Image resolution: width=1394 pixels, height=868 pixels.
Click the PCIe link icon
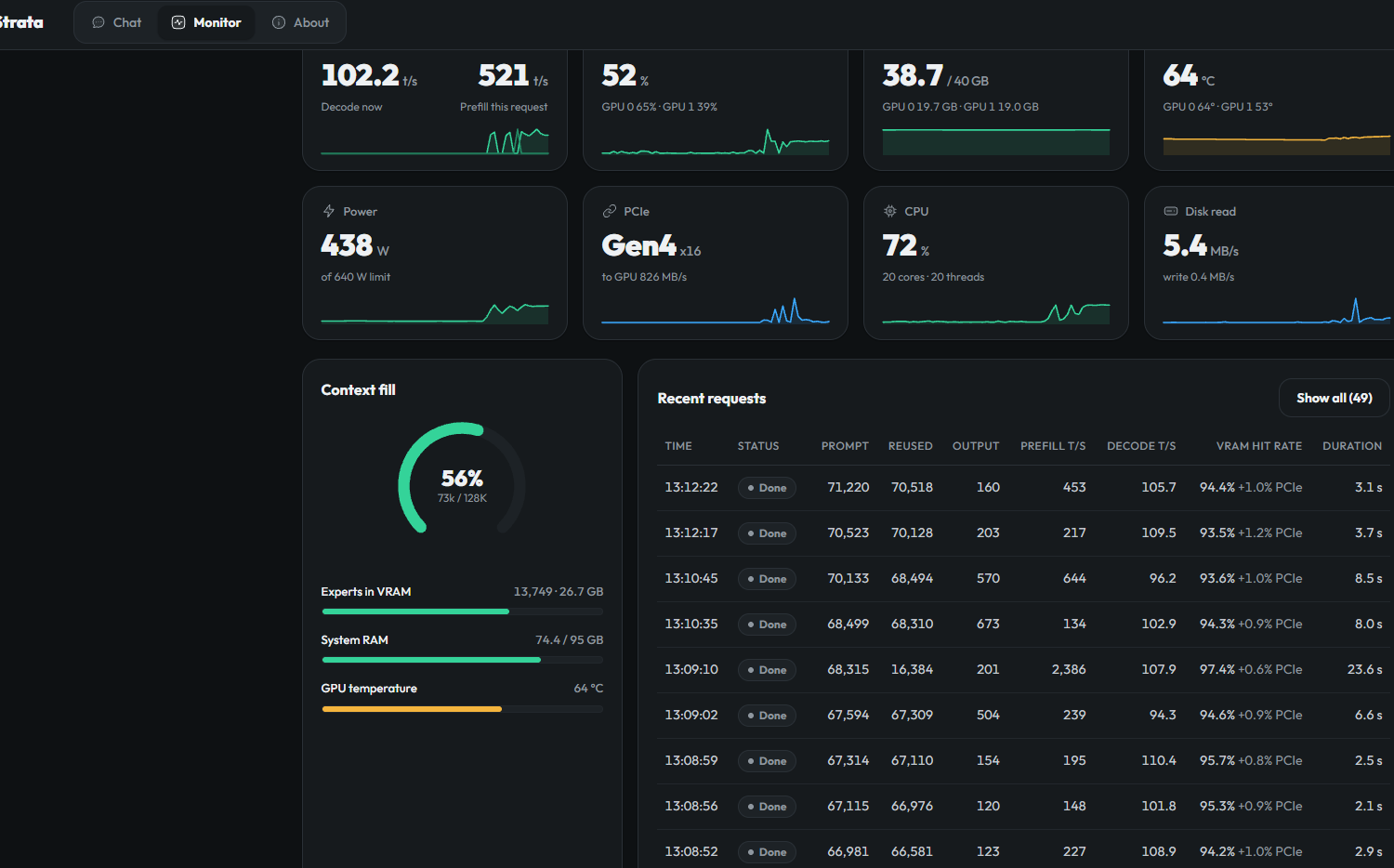tap(610, 211)
